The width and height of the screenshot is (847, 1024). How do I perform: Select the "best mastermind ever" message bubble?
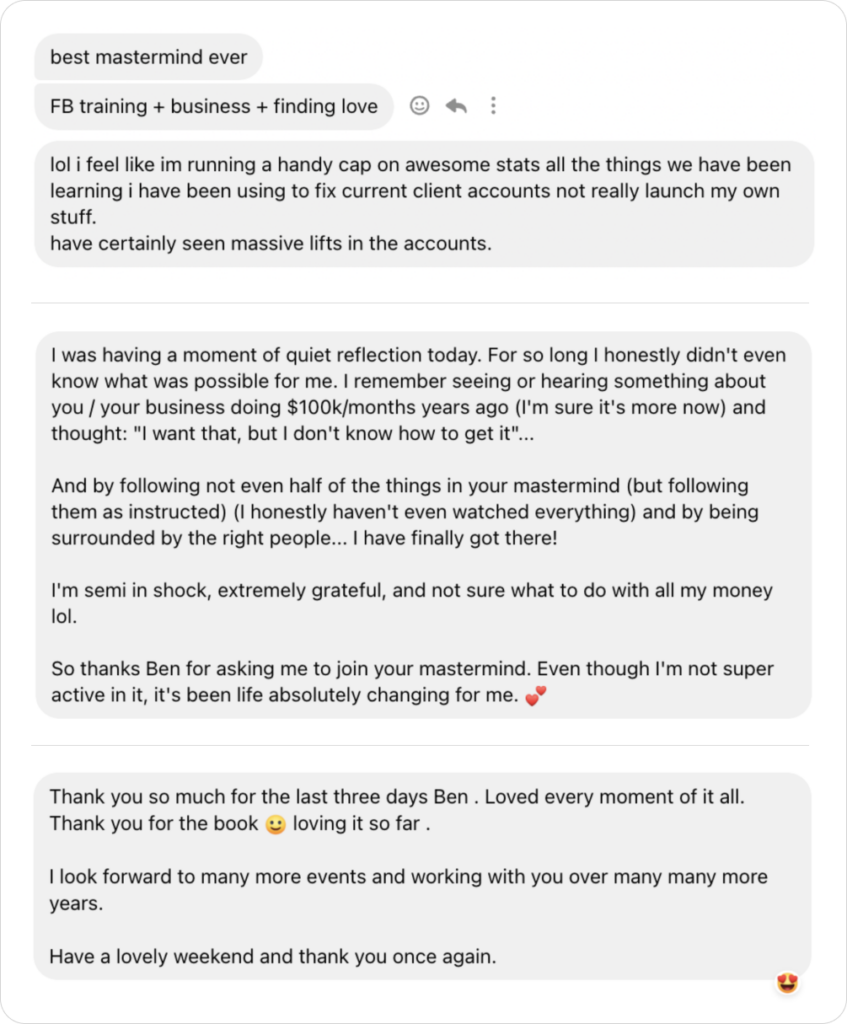(148, 57)
